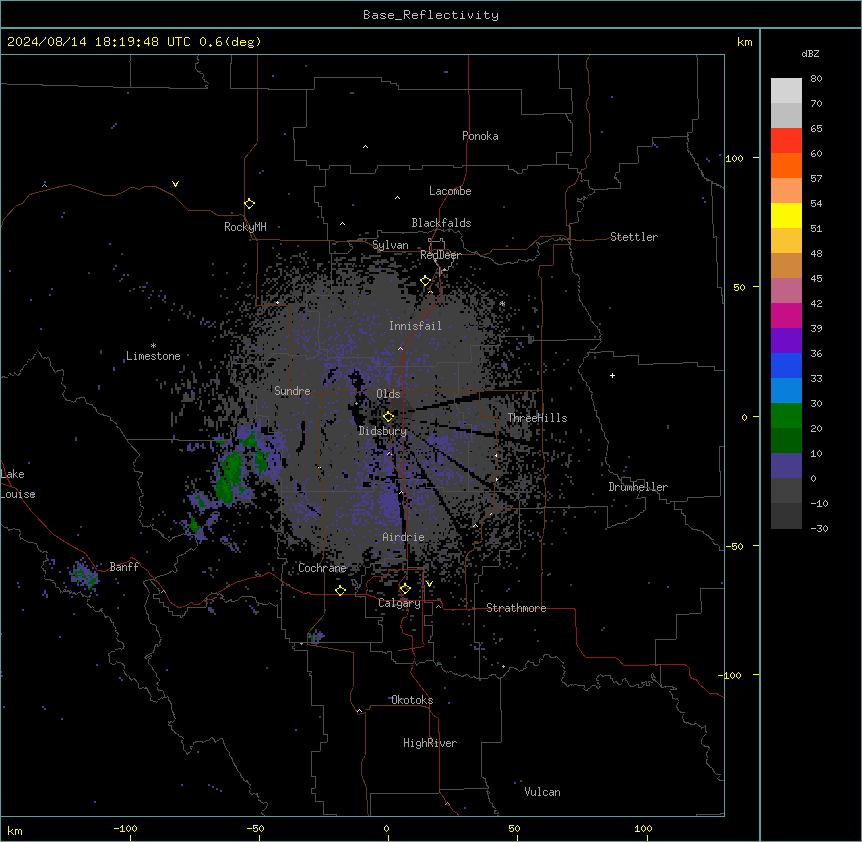Click the Calgary label

(x=399, y=603)
